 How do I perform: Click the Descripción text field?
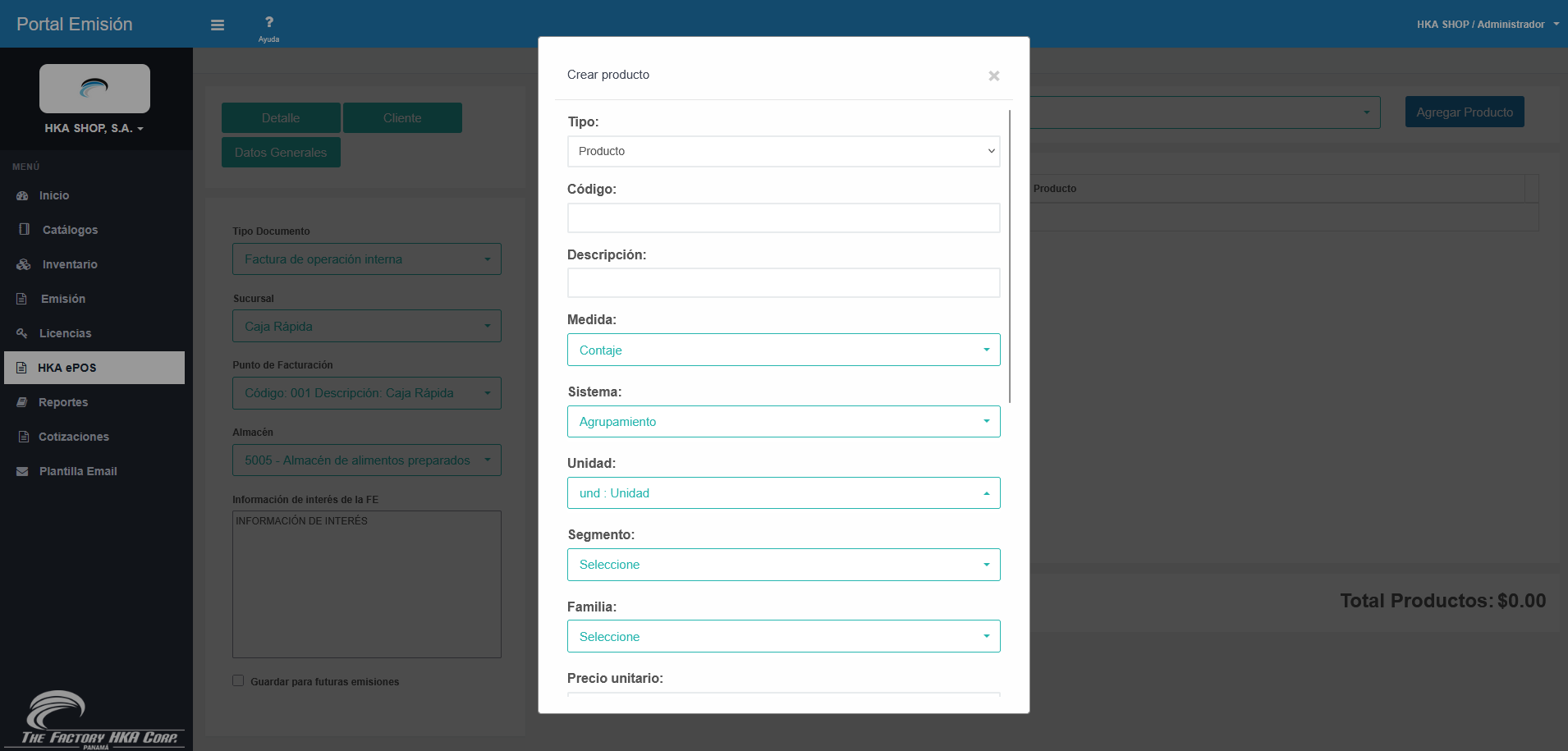click(x=783, y=283)
